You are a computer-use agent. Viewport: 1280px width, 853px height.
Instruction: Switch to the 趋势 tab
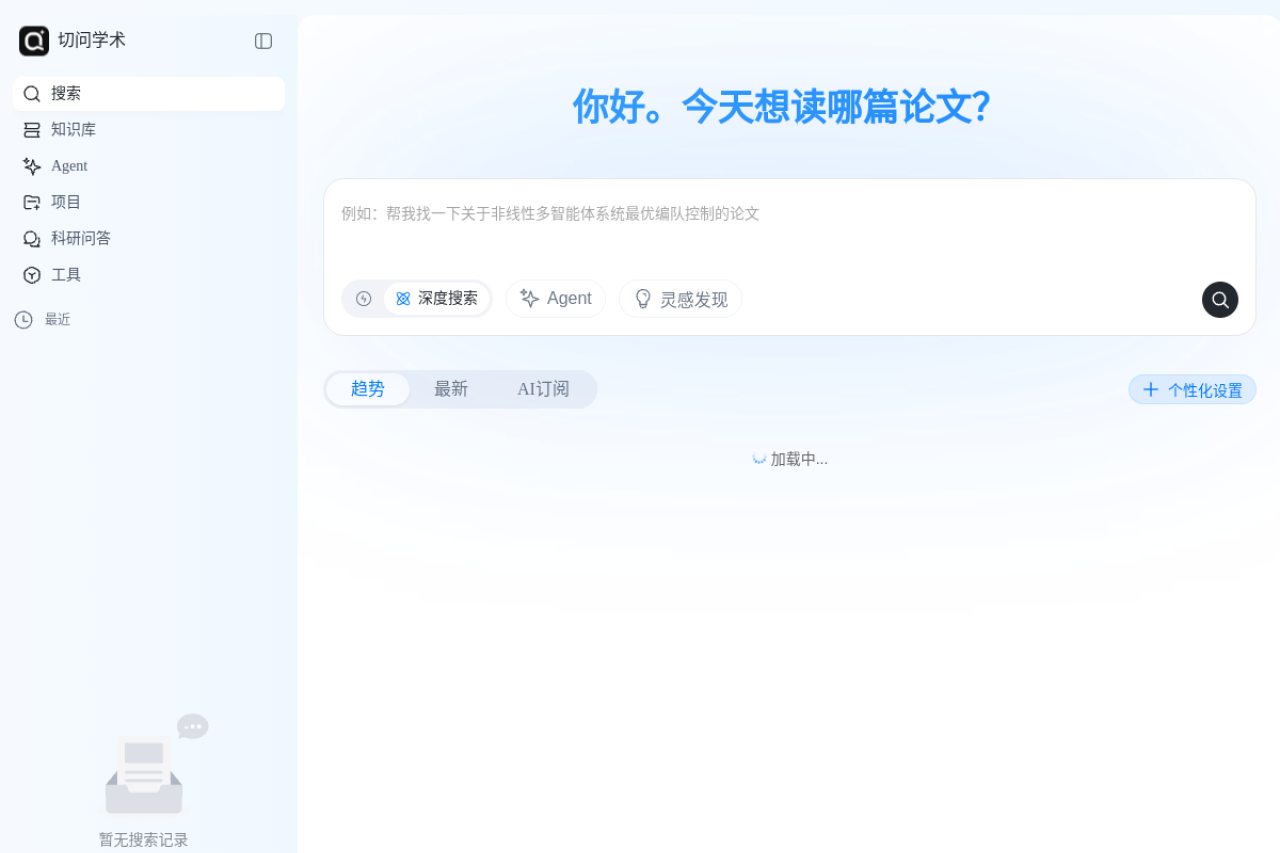pyautogui.click(x=368, y=389)
